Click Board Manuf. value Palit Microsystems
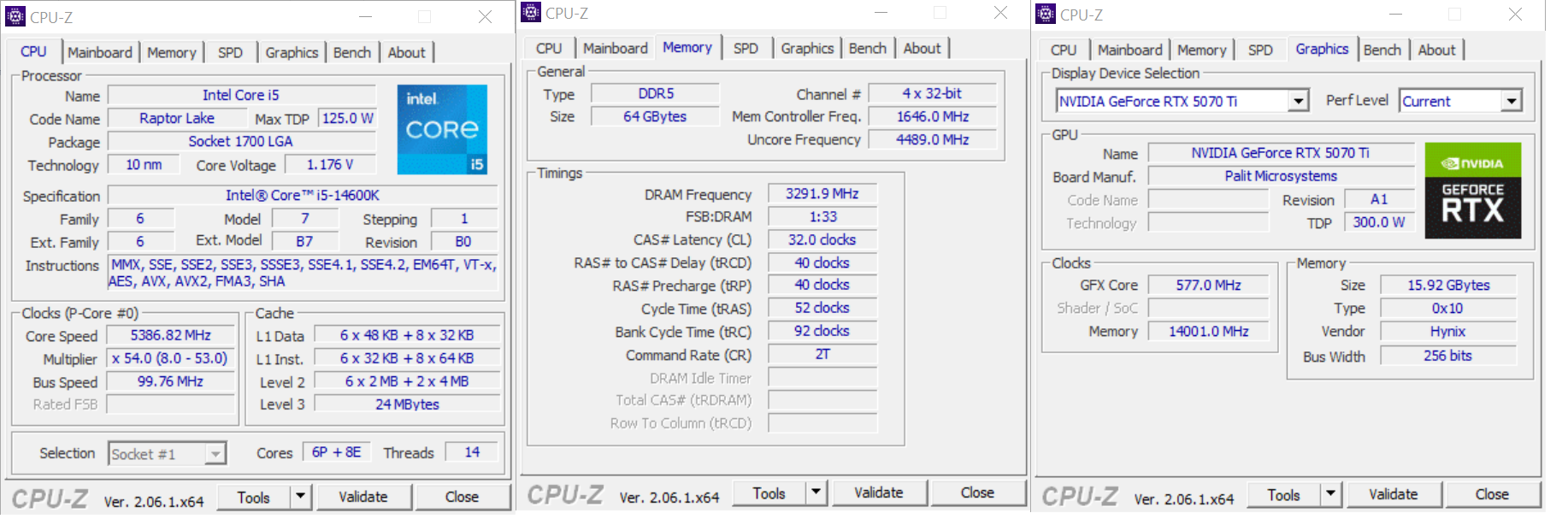Viewport: 1568px width, 519px height. [x=1281, y=175]
